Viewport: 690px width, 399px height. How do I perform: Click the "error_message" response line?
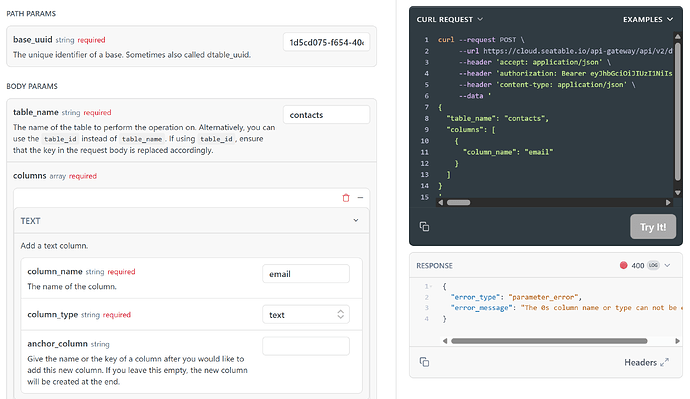[x=567, y=308]
